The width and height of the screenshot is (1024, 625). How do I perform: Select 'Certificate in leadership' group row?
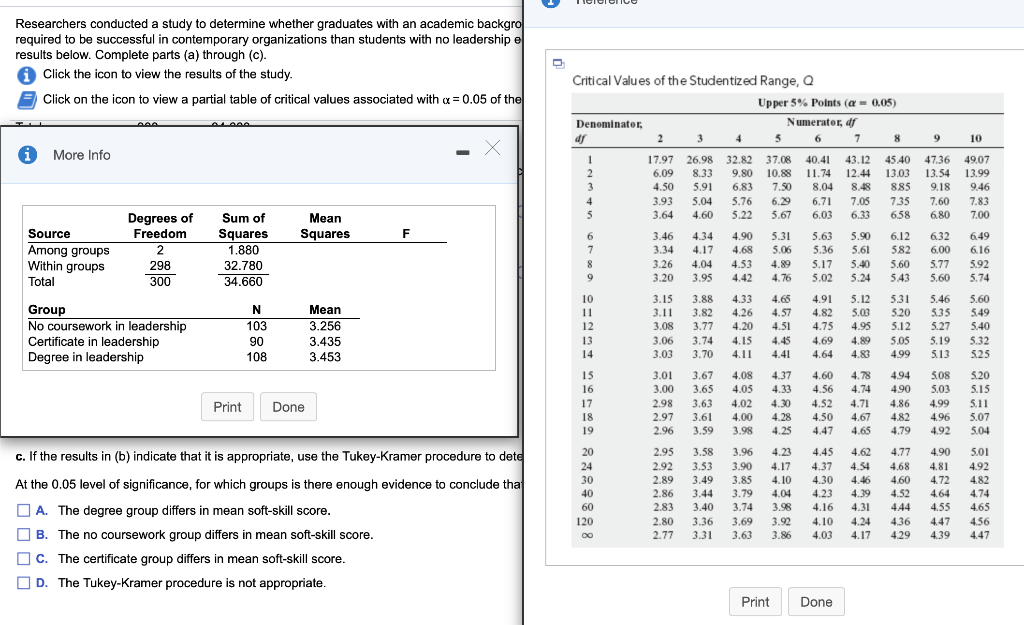pyautogui.click(x=93, y=342)
